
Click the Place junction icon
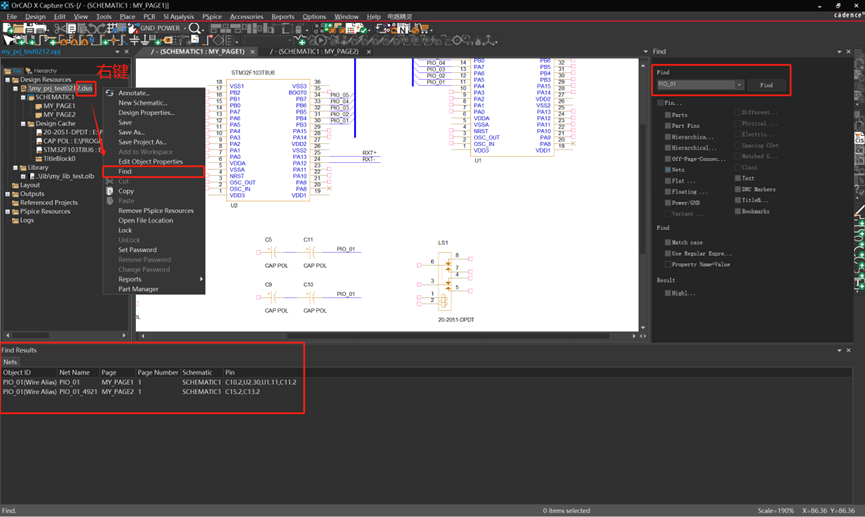coord(113,40)
